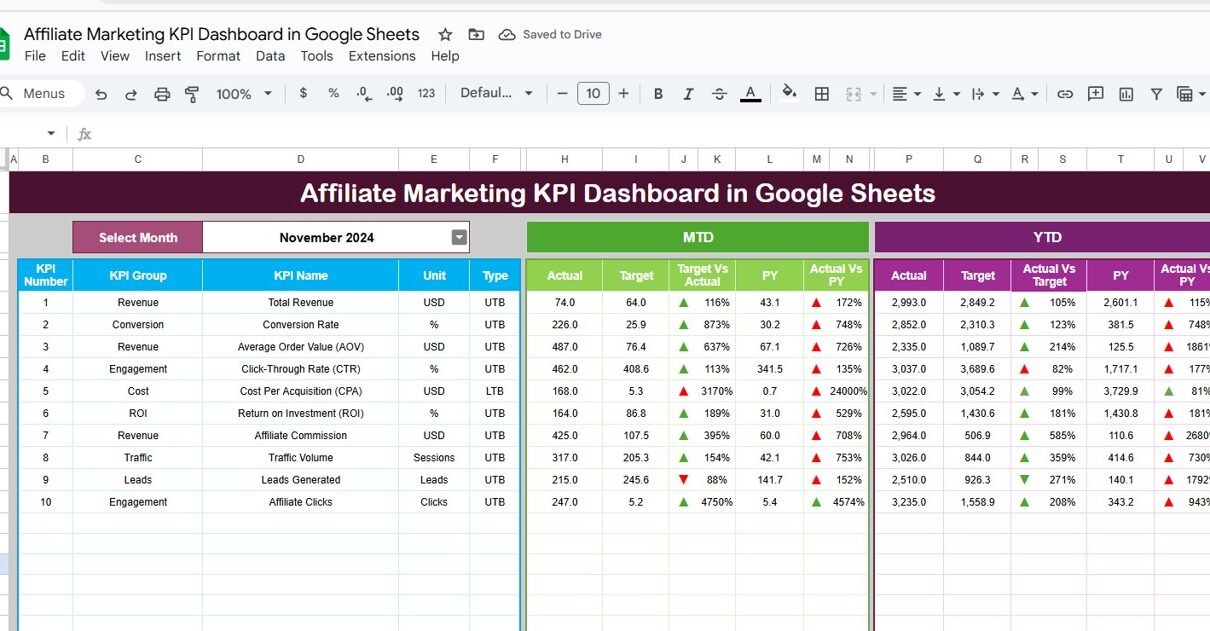This screenshot has height=631, width=1210.
Task: Select column H header
Action: (x=565, y=159)
